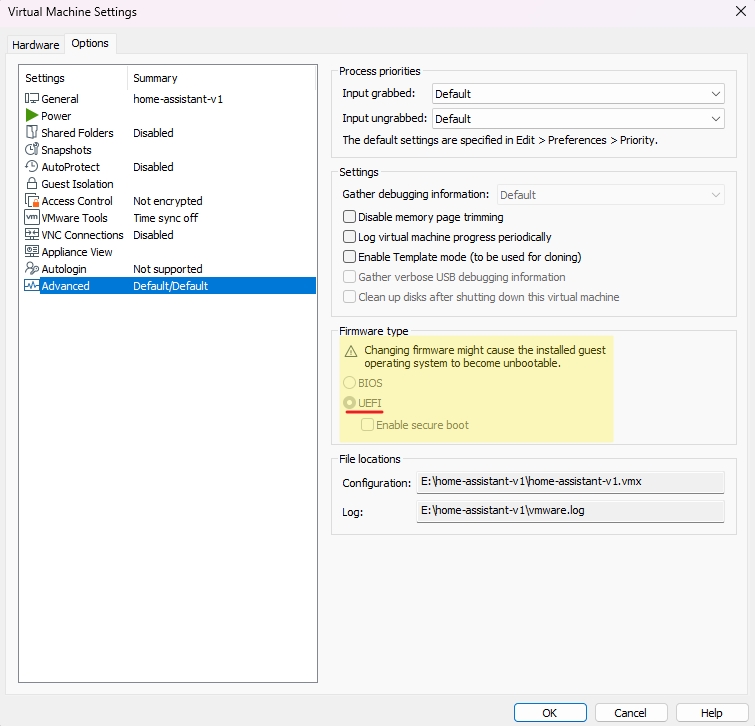Select the UEFI firmware radio button
The width and height of the screenshot is (755, 726).
349,403
